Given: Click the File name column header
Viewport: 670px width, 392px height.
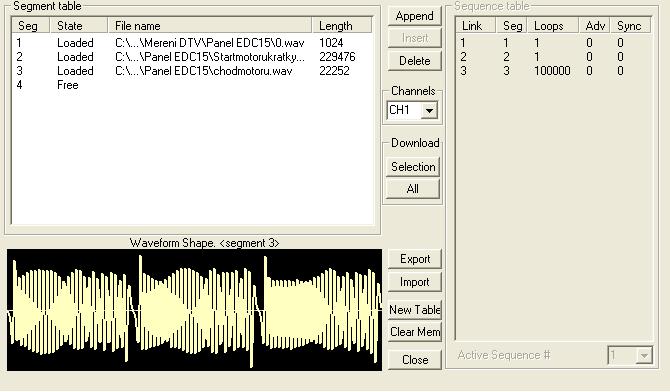Looking at the screenshot, I should (210, 26).
